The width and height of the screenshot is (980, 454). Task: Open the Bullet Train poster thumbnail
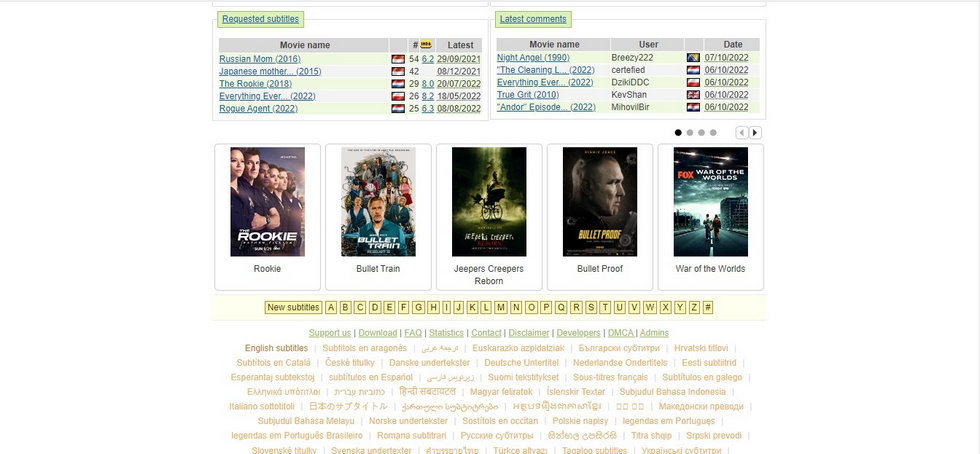tap(378, 202)
